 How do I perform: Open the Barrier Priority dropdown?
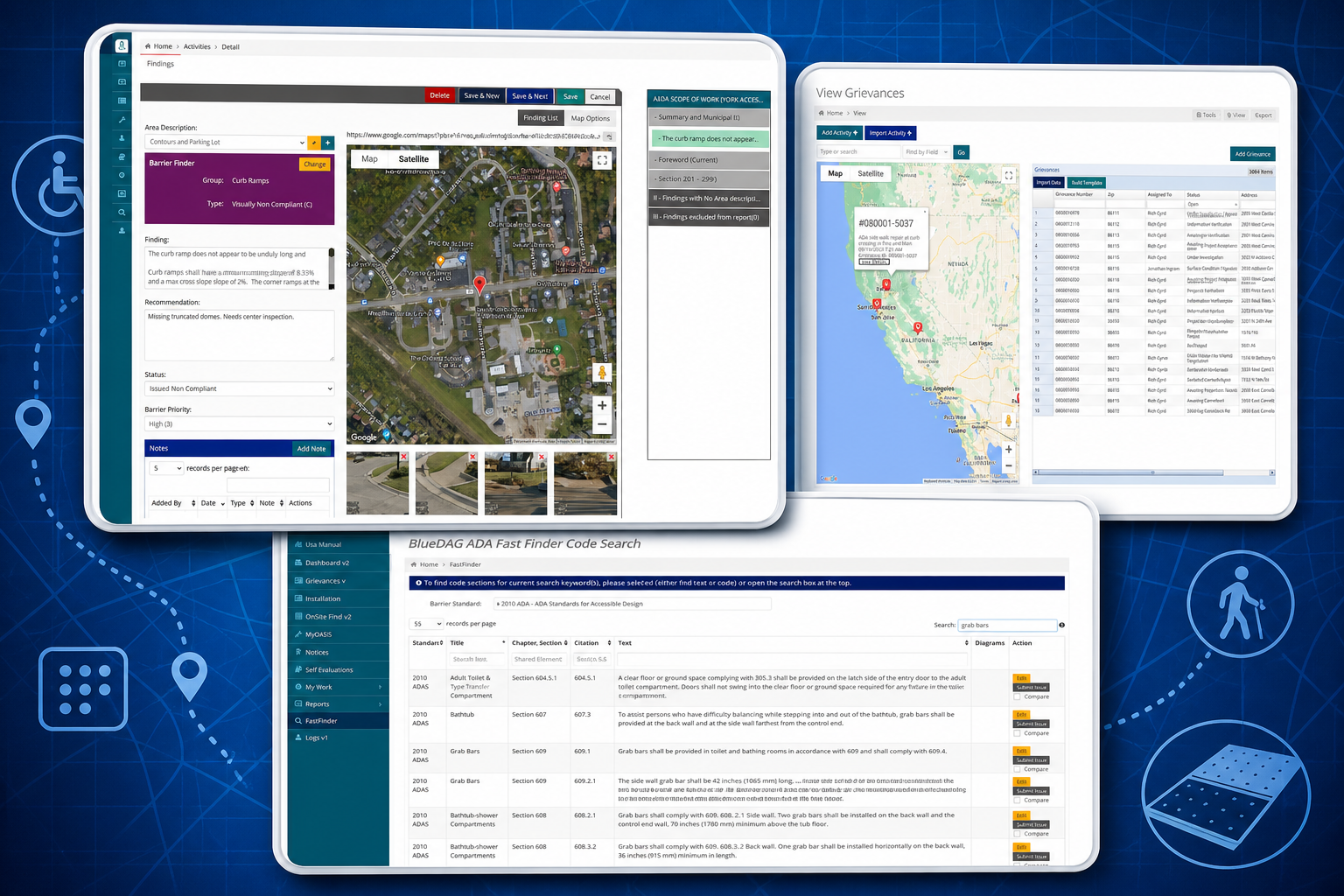(x=239, y=423)
